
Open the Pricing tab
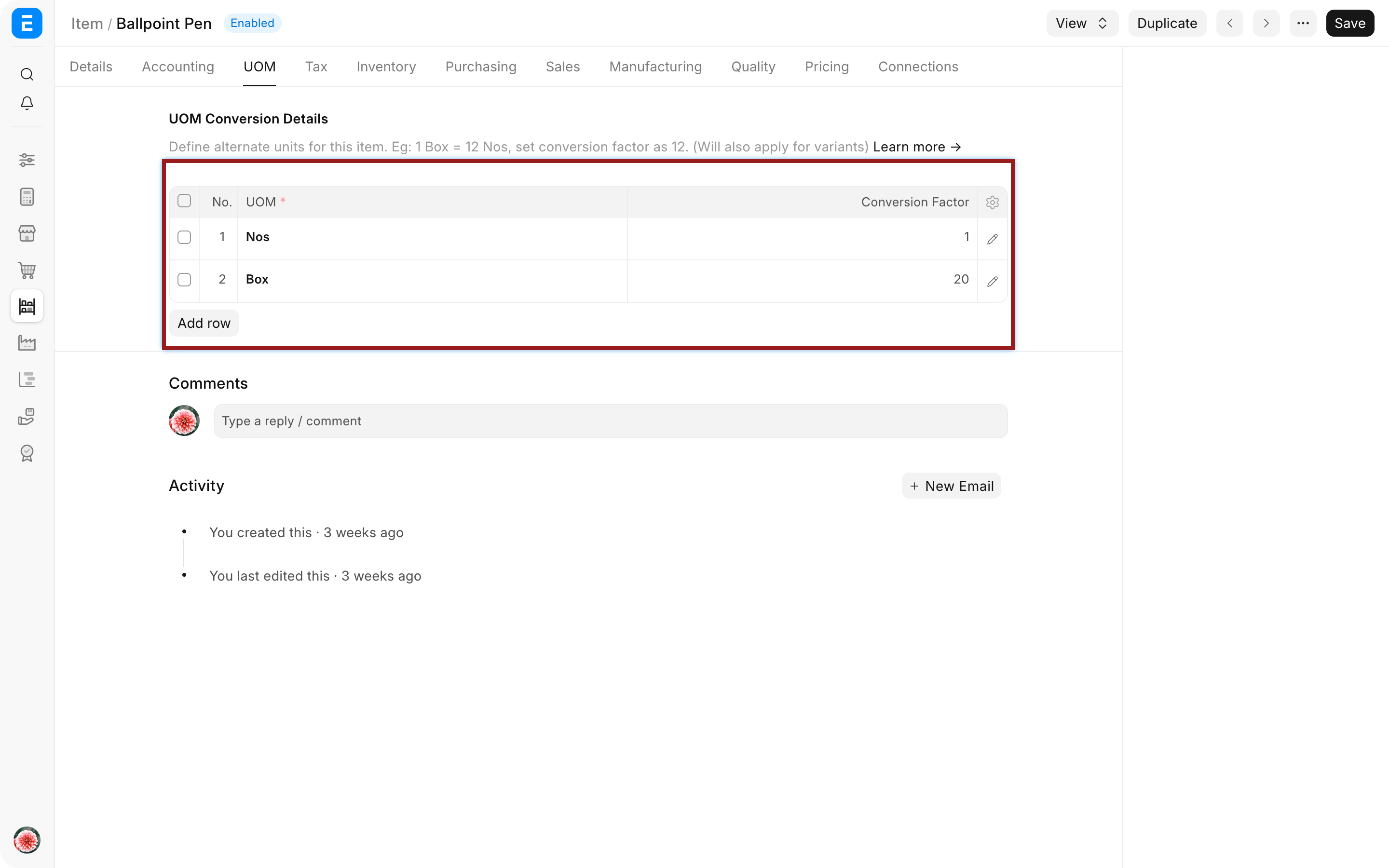point(827,67)
